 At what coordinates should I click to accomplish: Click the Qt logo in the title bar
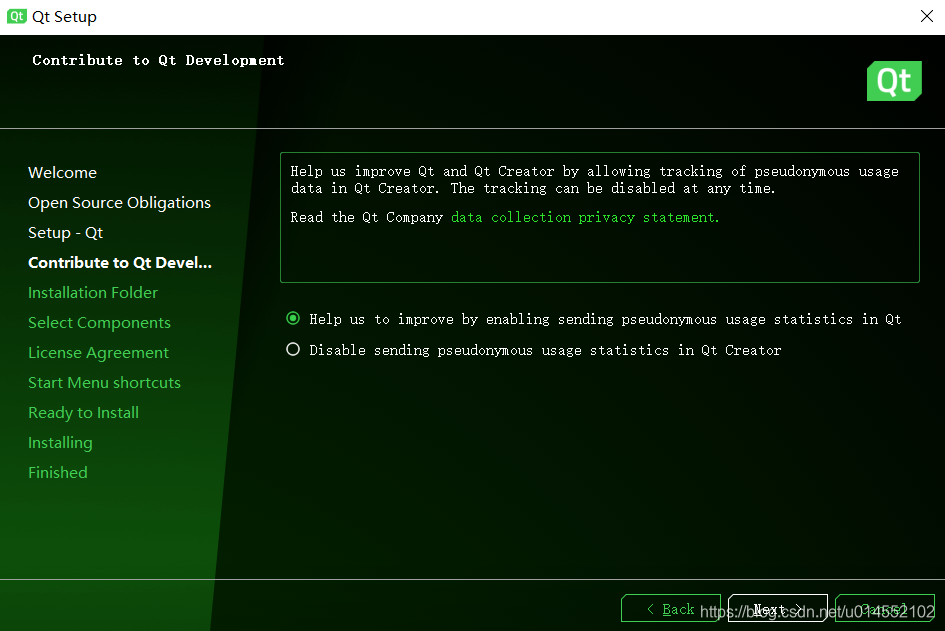click(x=16, y=16)
